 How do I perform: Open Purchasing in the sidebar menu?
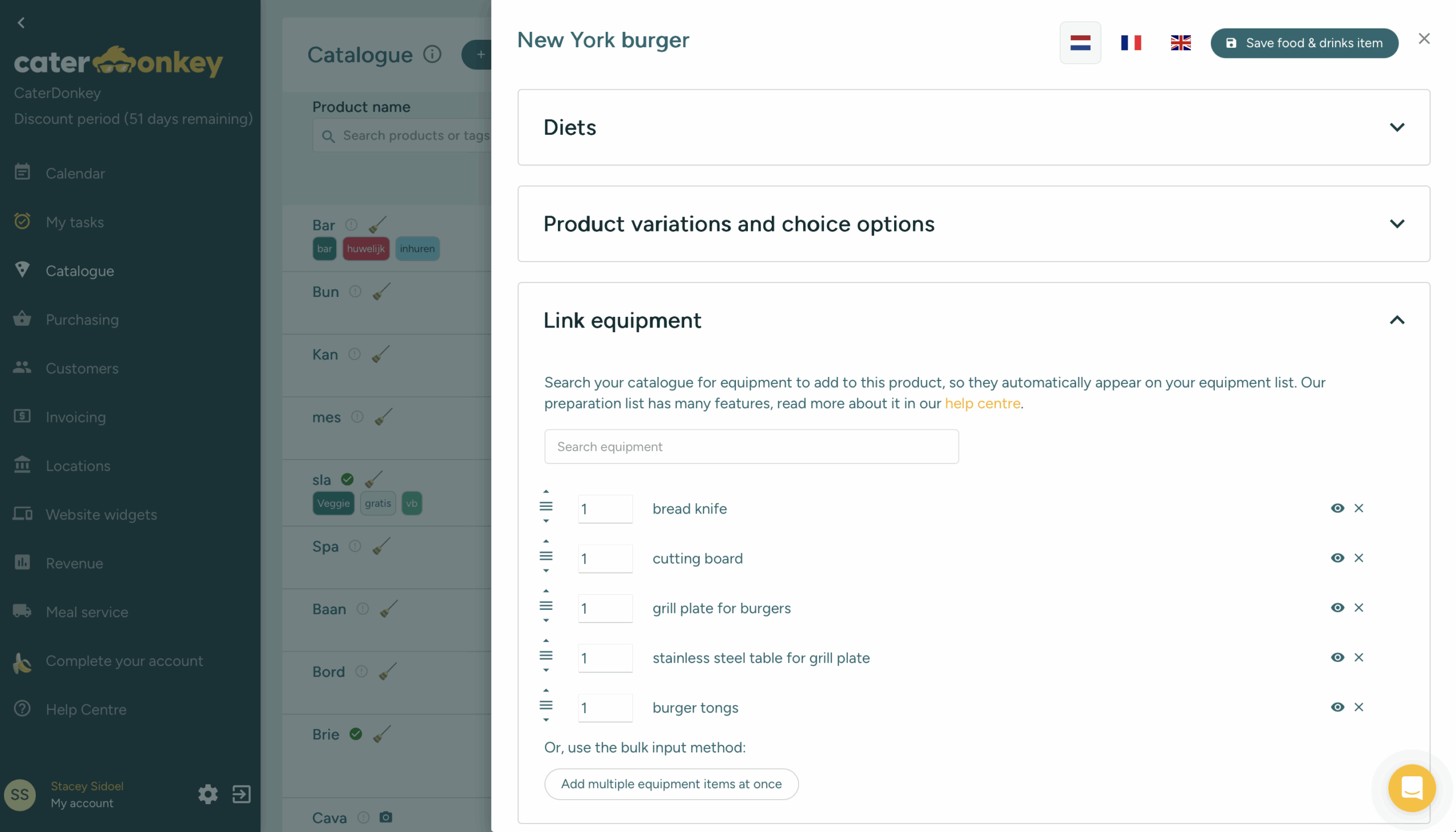coord(82,320)
